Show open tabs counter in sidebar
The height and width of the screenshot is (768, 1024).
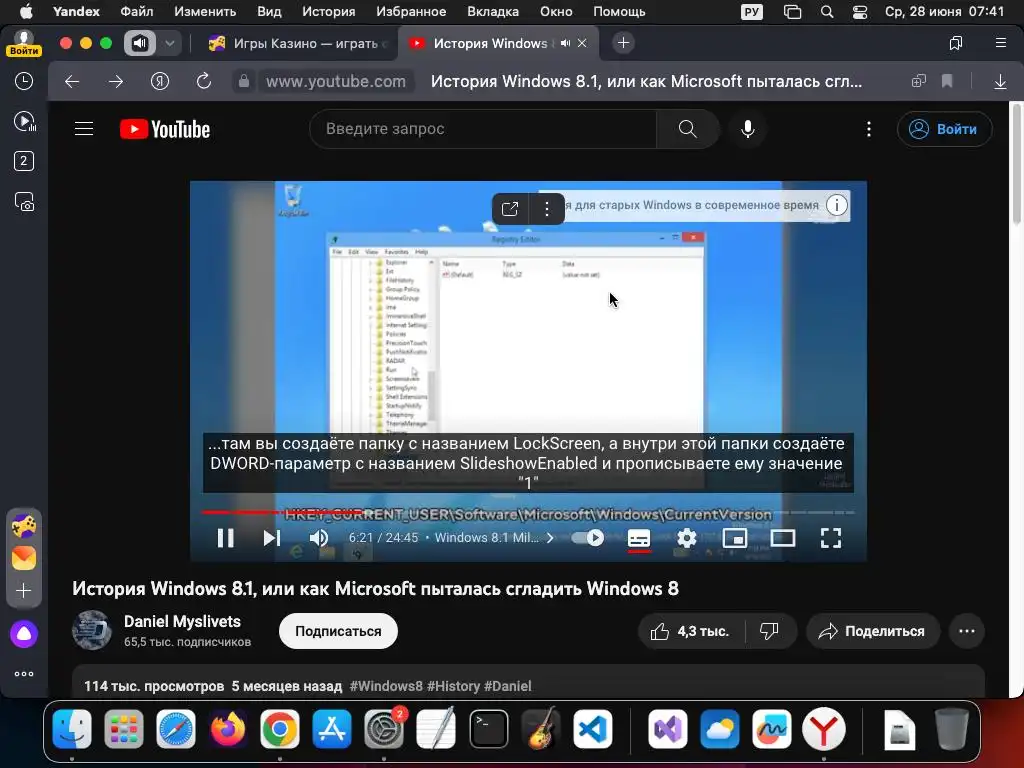coord(24,161)
